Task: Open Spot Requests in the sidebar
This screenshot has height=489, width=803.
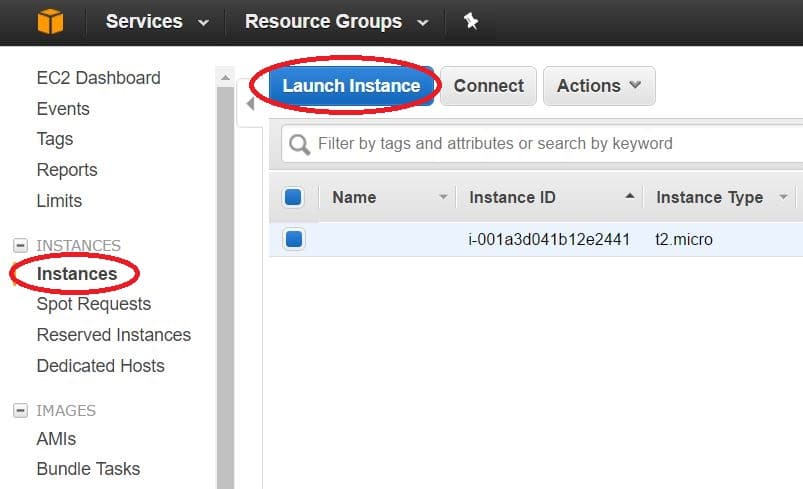Action: [93, 304]
